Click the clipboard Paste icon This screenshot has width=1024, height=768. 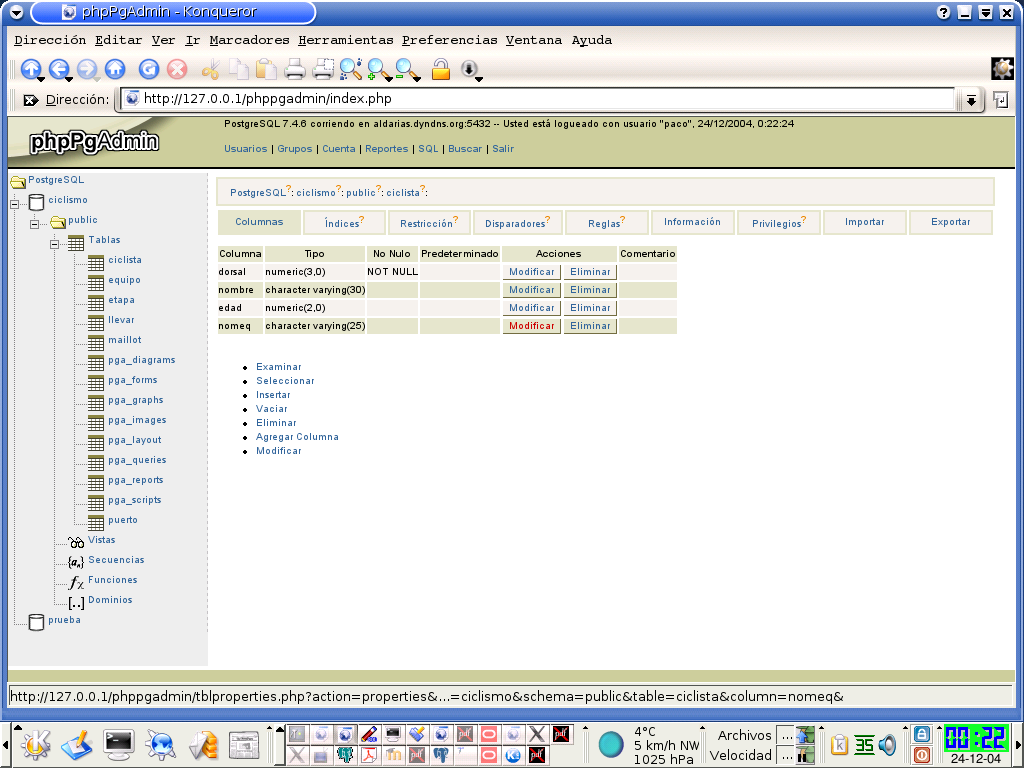click(x=266, y=69)
